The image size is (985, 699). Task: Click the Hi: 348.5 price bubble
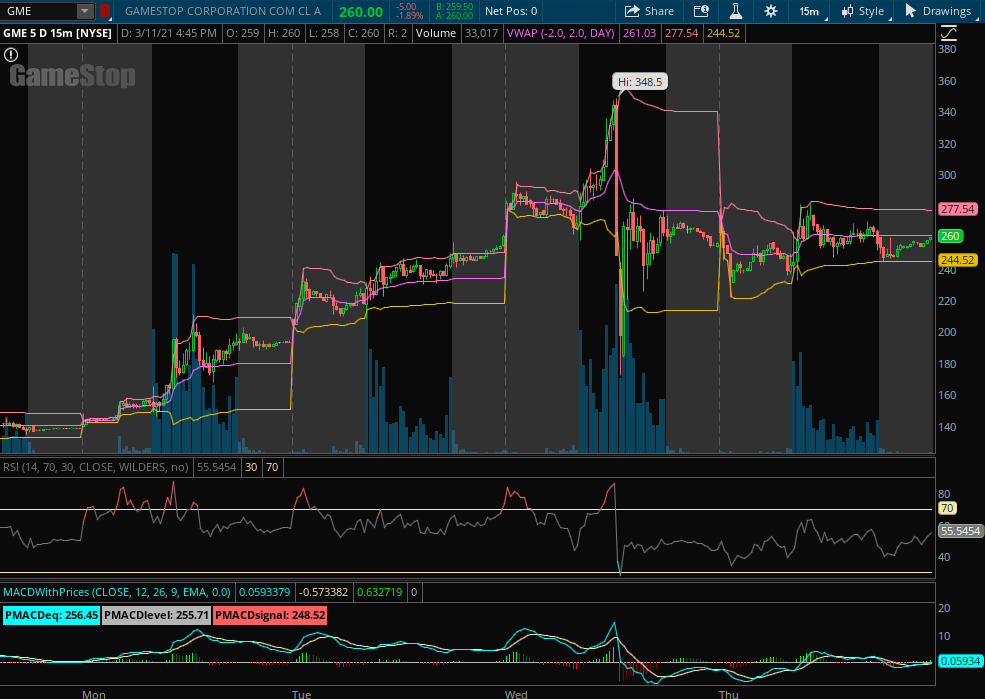[640, 82]
